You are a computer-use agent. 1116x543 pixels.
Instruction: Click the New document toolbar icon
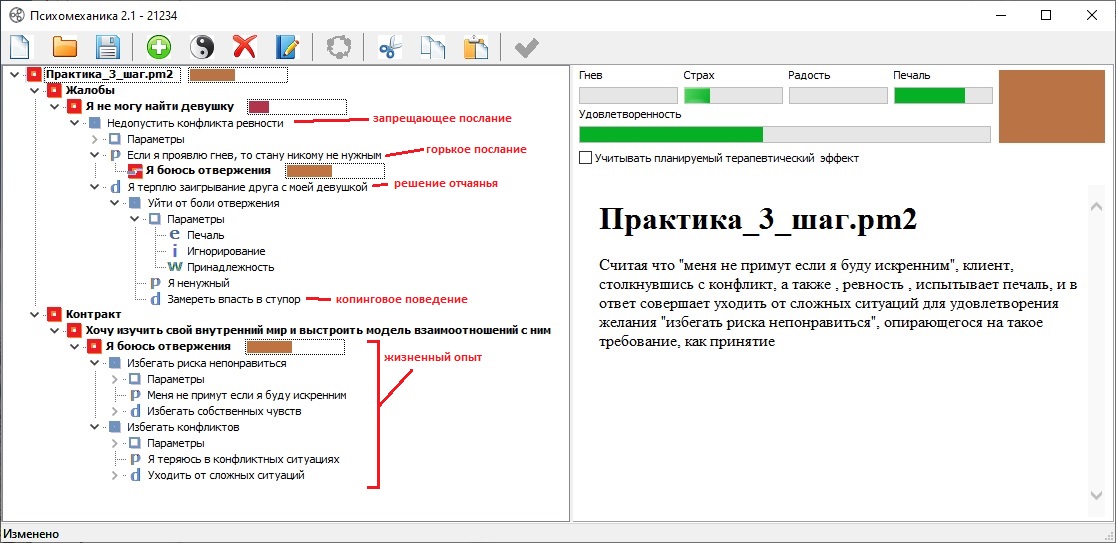(21, 46)
